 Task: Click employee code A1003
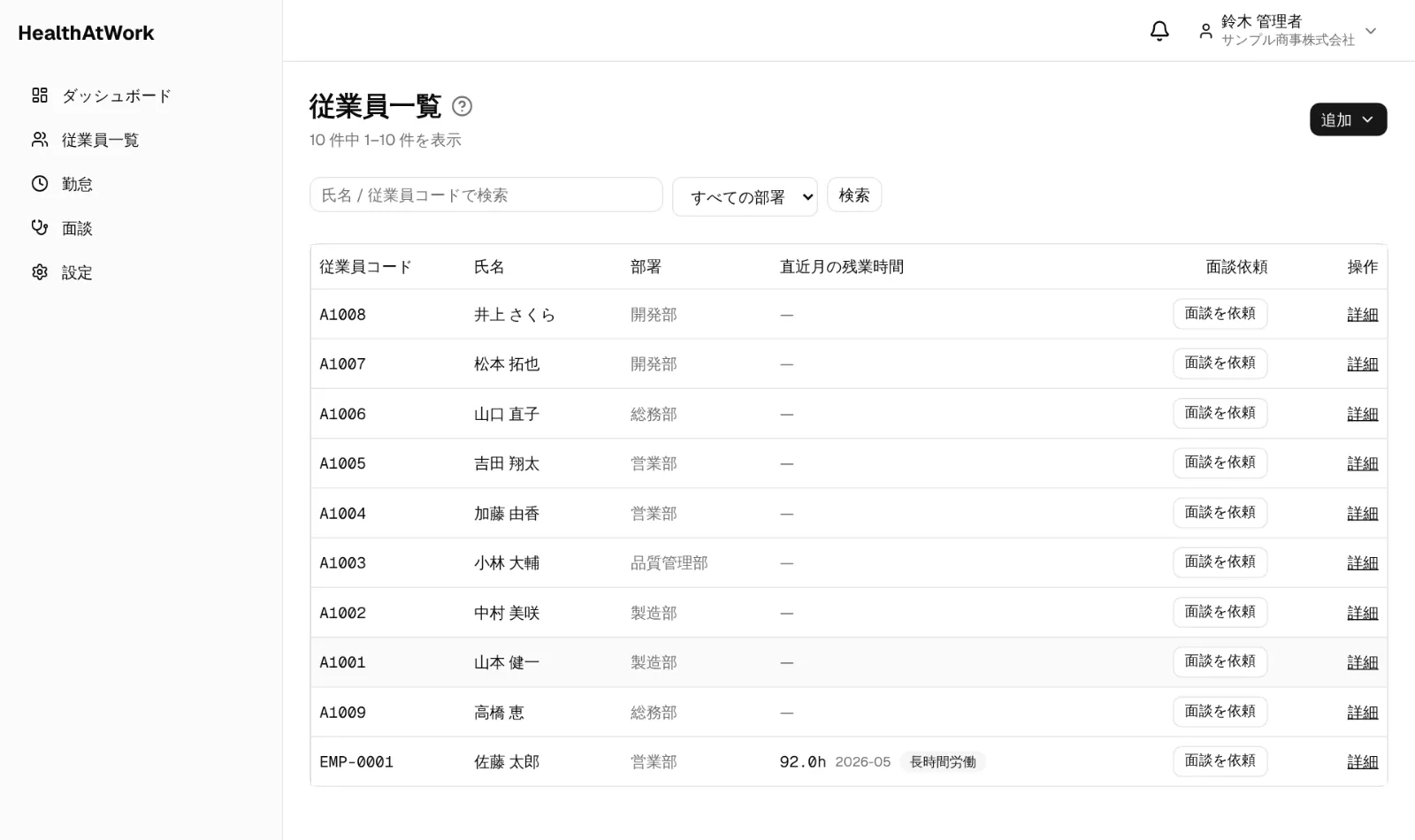tap(342, 563)
